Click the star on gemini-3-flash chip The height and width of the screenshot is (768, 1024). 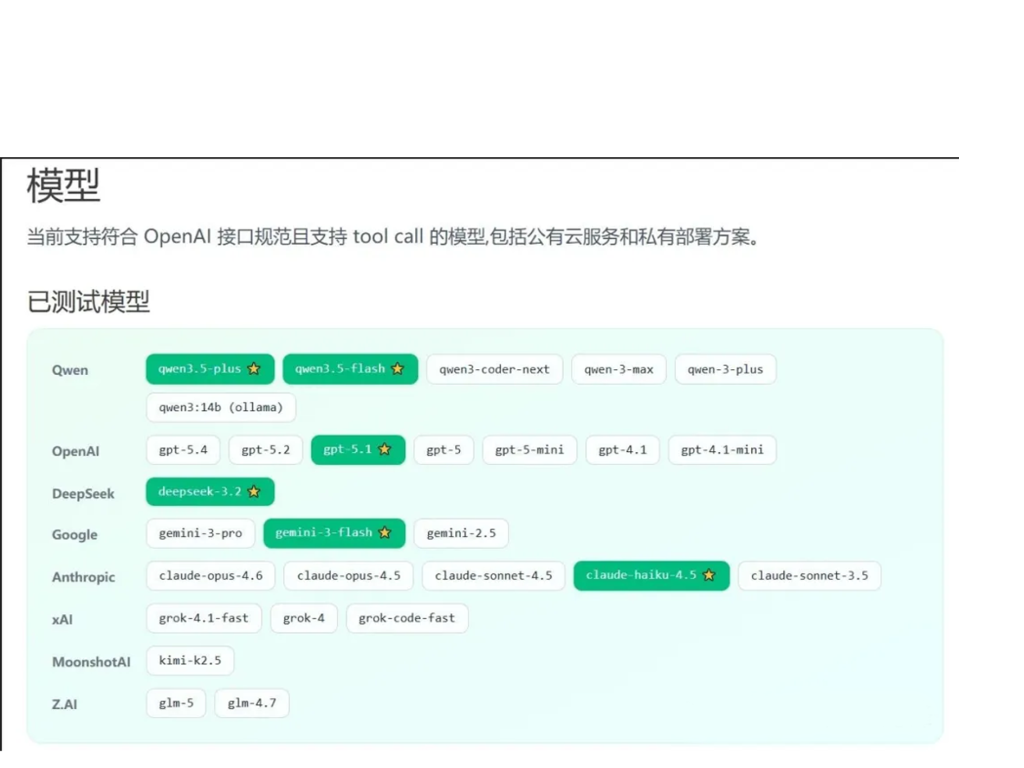(385, 533)
